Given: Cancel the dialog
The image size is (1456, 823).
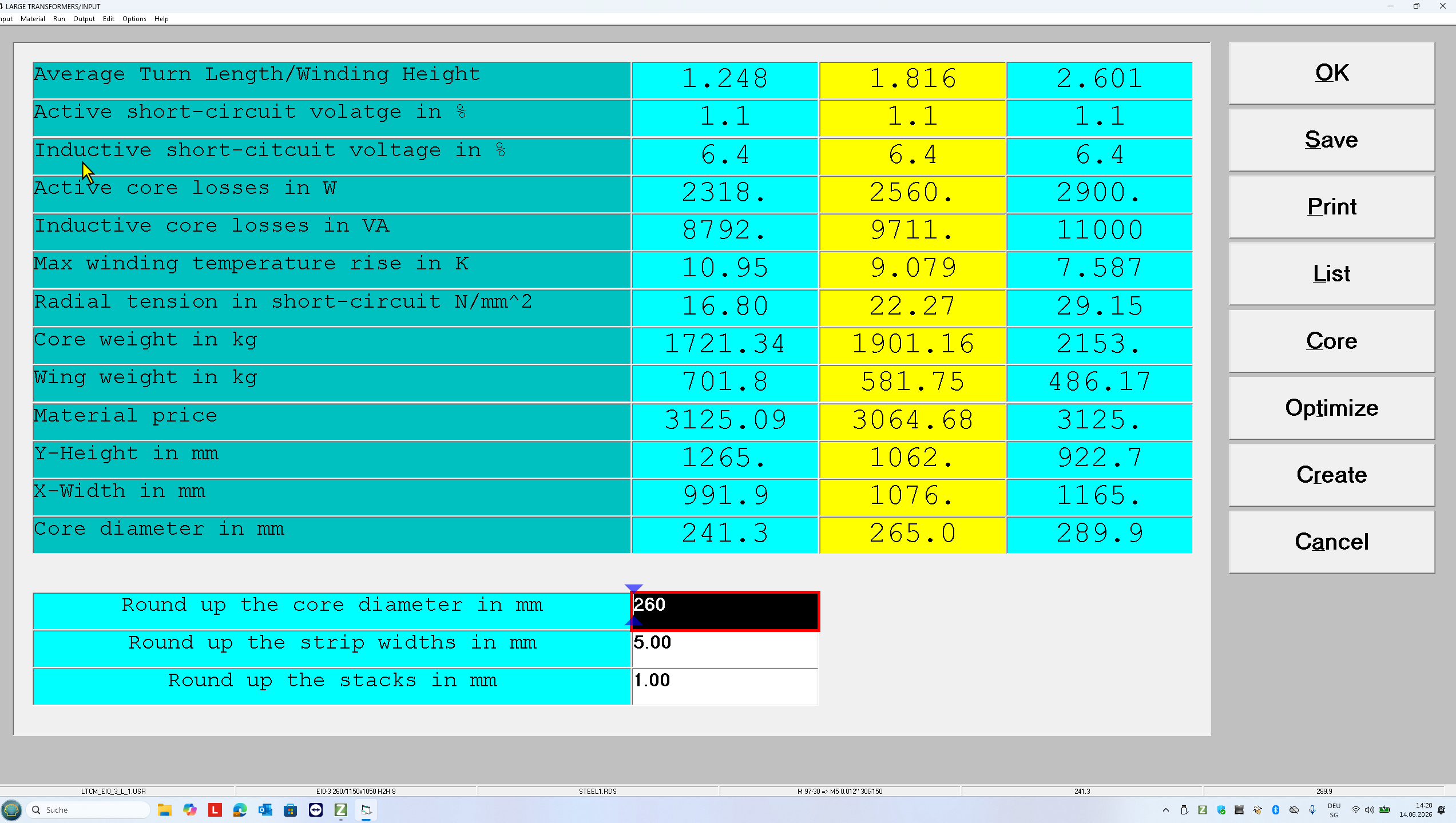Looking at the screenshot, I should 1331,542.
